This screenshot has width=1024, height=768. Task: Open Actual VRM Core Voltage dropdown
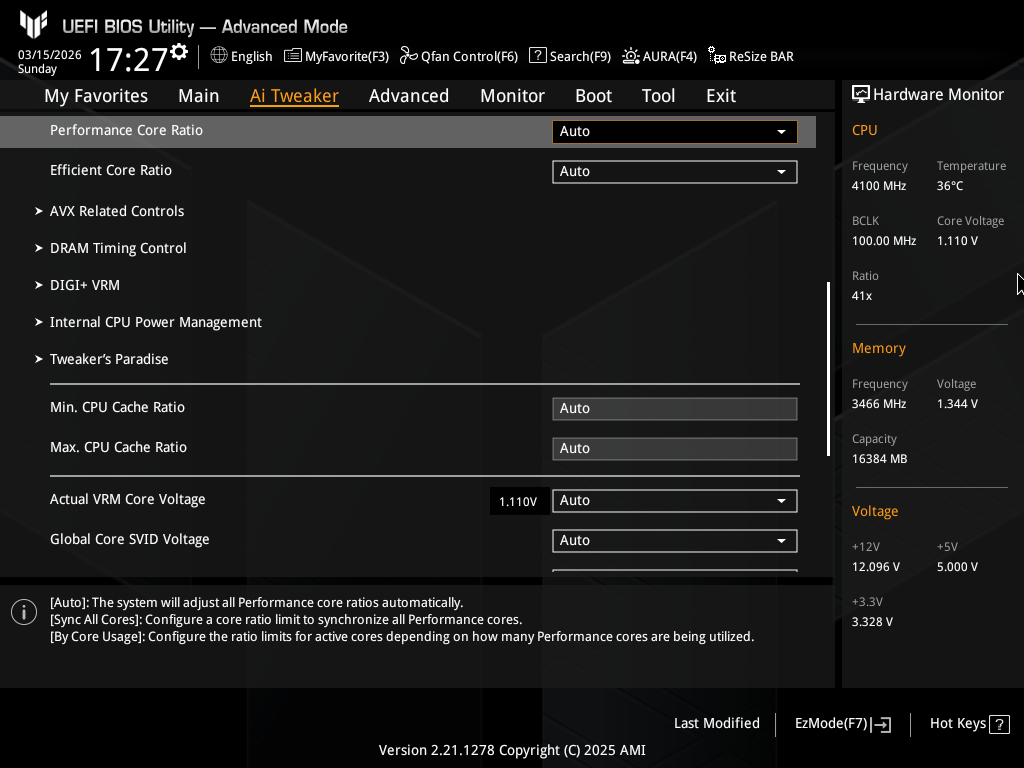(675, 501)
